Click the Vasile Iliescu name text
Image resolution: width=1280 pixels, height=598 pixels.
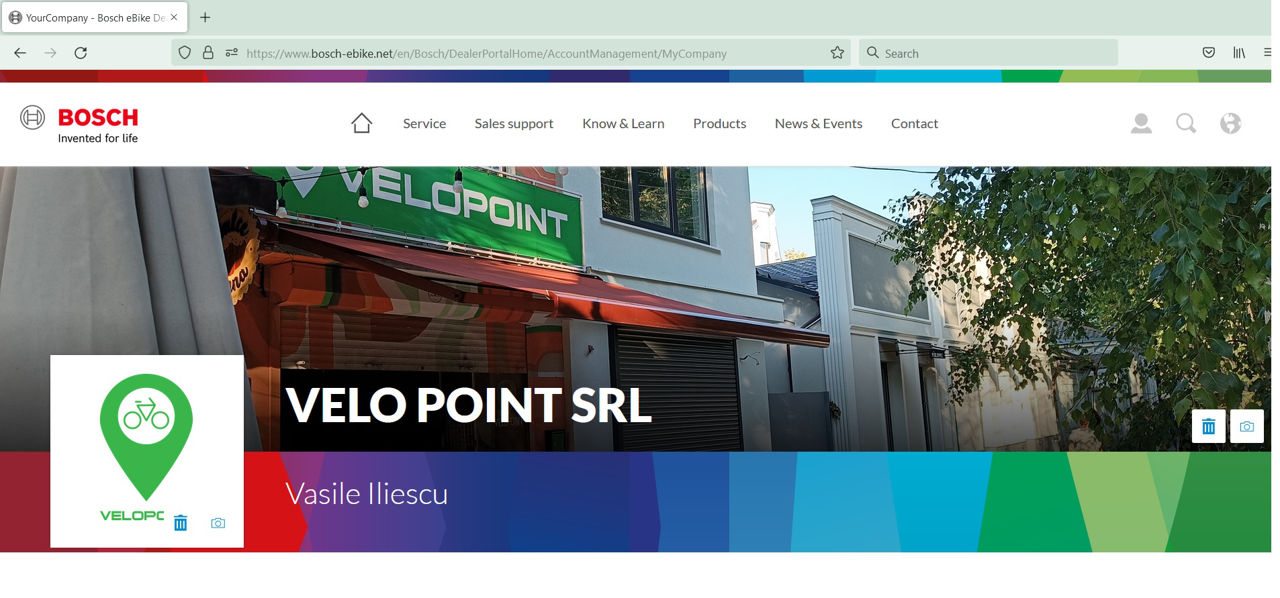click(366, 493)
